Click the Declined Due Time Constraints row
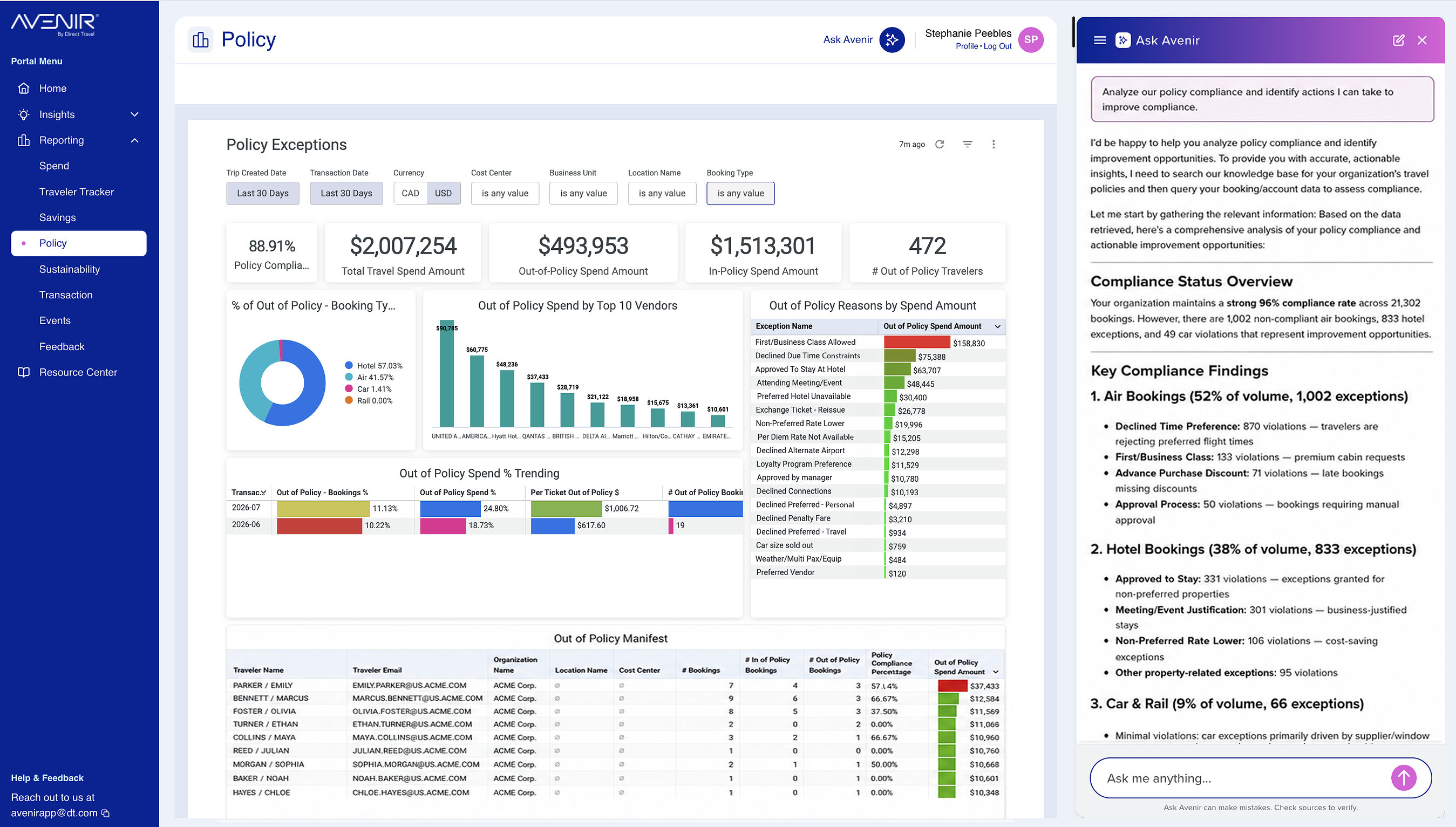The height and width of the screenshot is (827, 1456). click(x=877, y=356)
